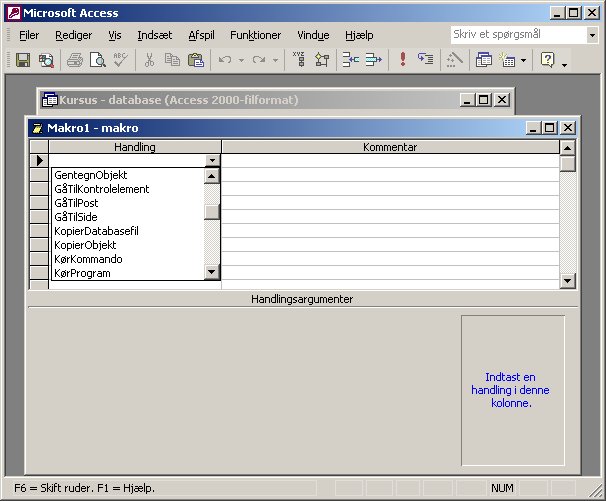
Task: Click the Print toolbar icon
Action: [x=75, y=60]
